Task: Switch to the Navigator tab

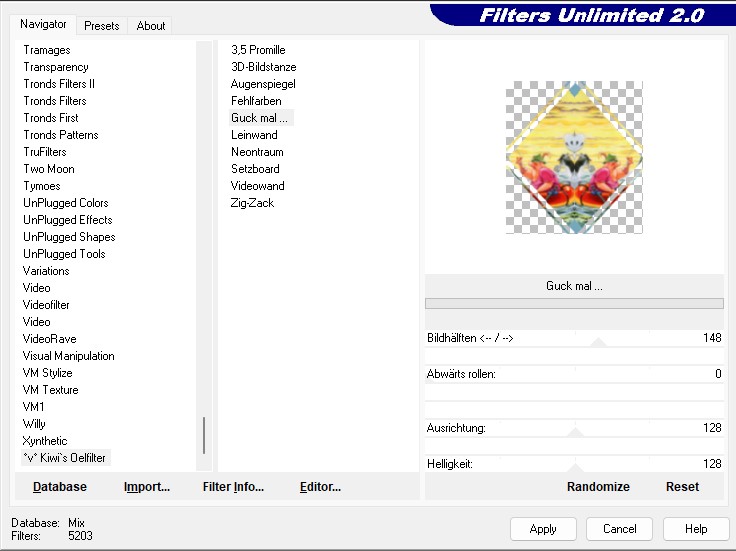Action: pyautogui.click(x=43, y=24)
